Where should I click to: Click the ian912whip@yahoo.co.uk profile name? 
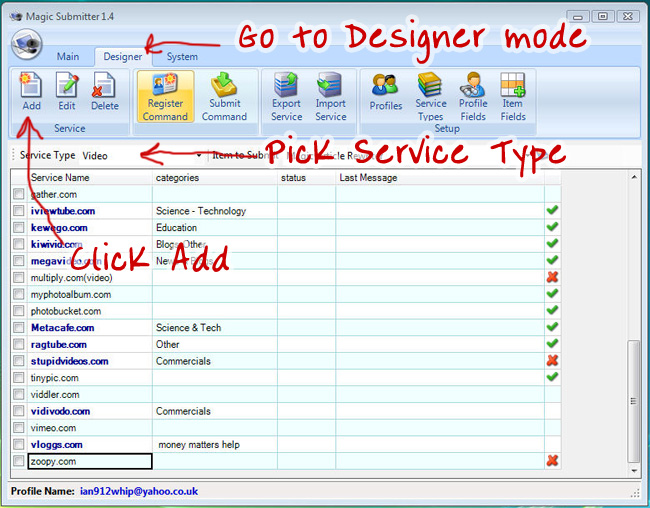click(139, 491)
